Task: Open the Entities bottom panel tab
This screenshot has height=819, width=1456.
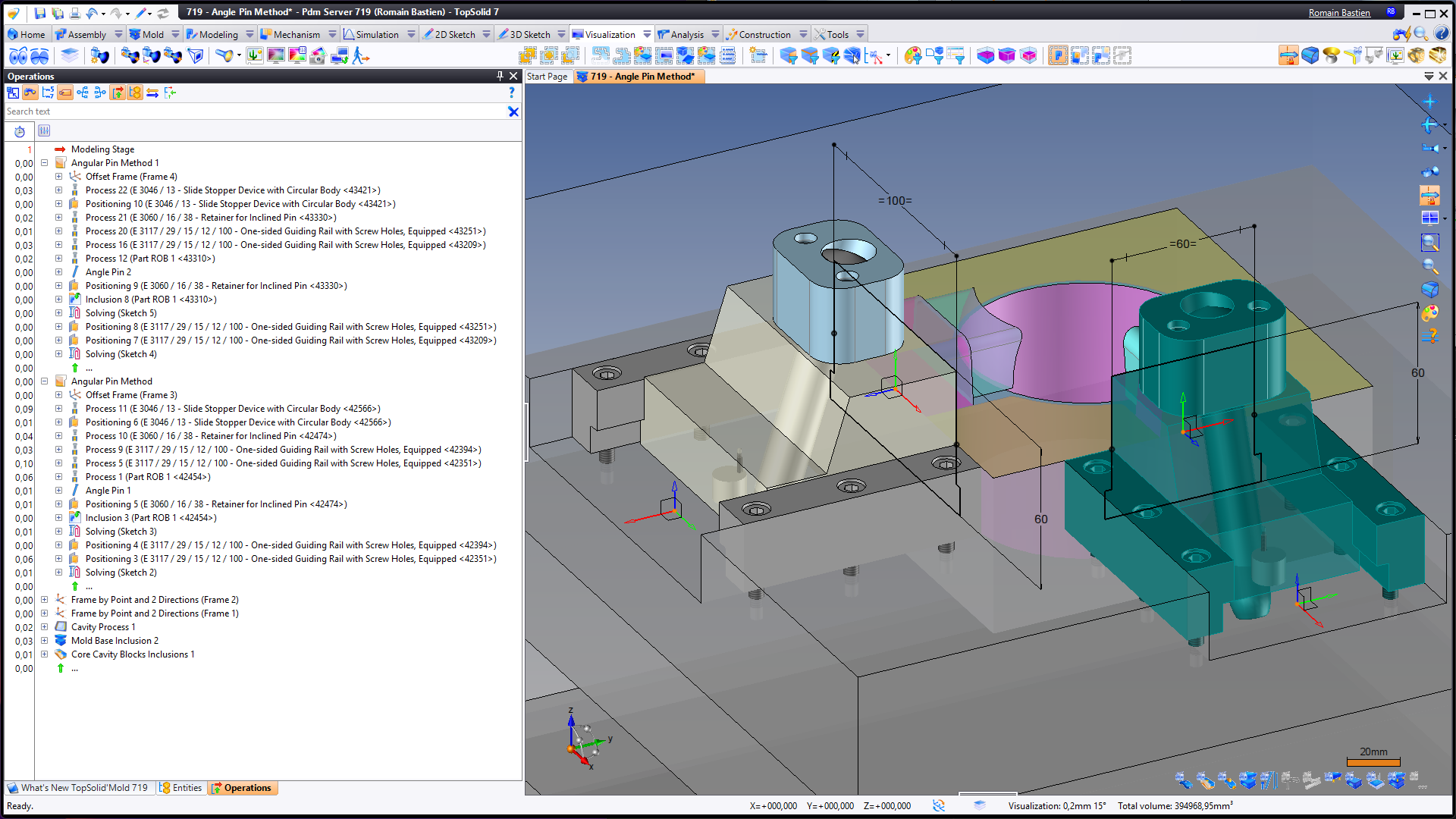Action: point(181,788)
